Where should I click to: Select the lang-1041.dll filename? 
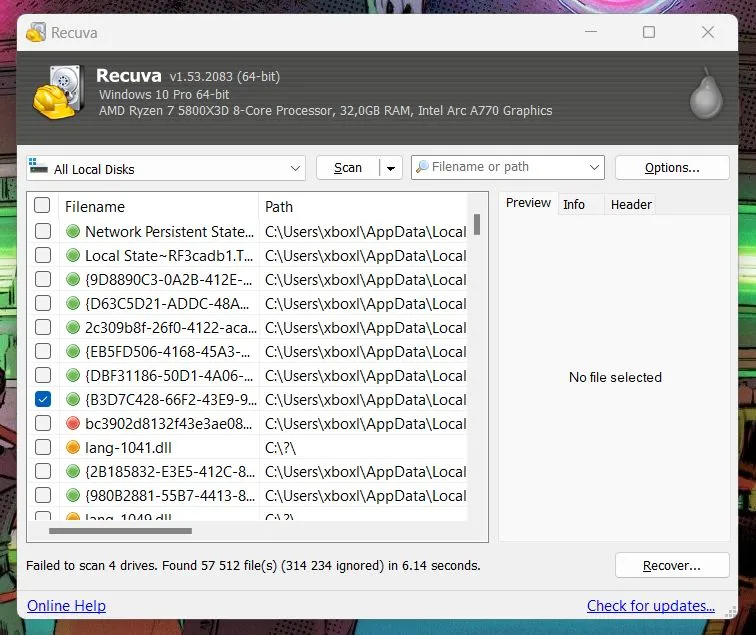point(128,447)
